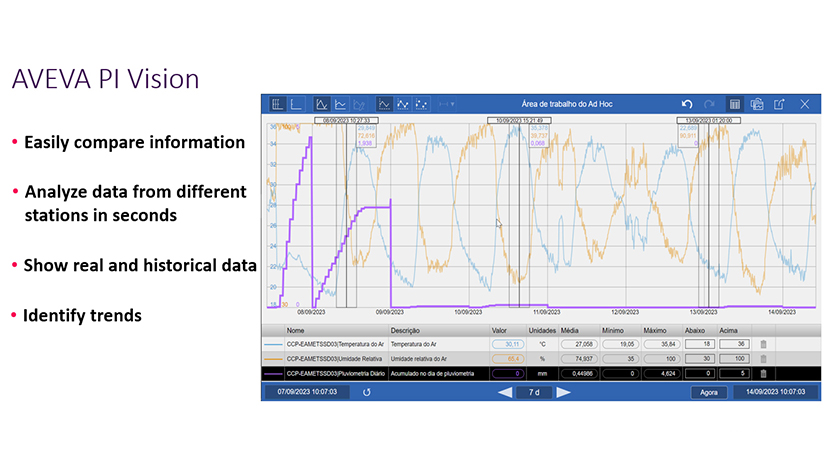The image size is (832, 450).
Task: Select the multiple value scales icon
Action: pyautogui.click(x=278, y=104)
